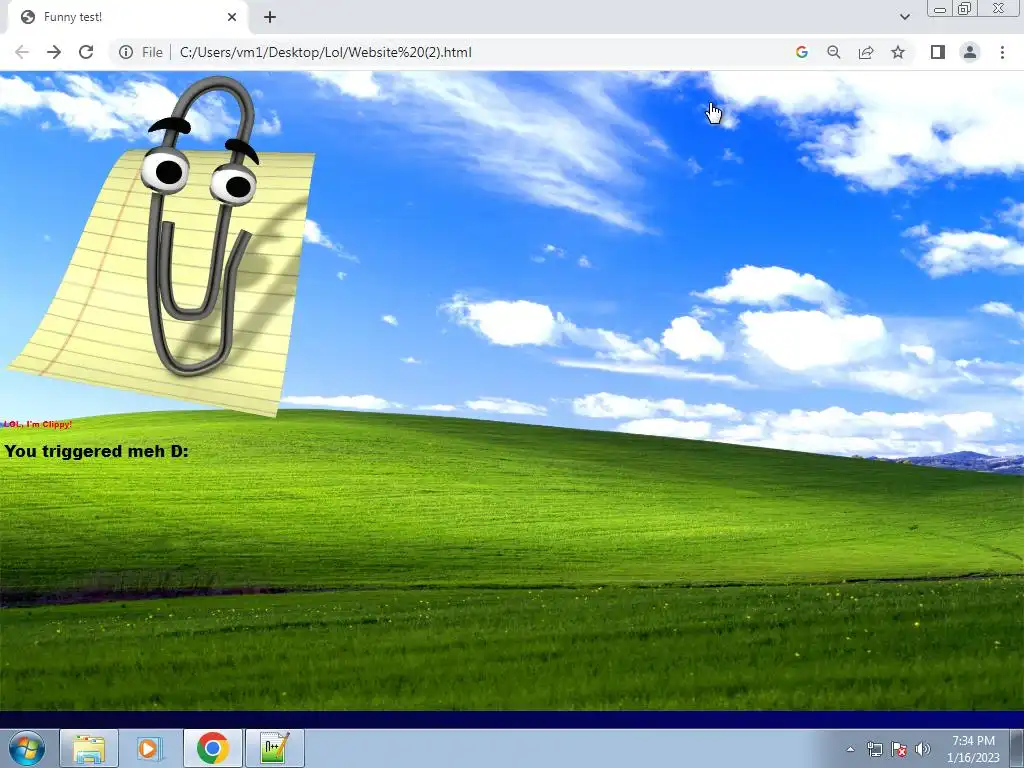Open the Chrome profile menu

click(x=970, y=52)
